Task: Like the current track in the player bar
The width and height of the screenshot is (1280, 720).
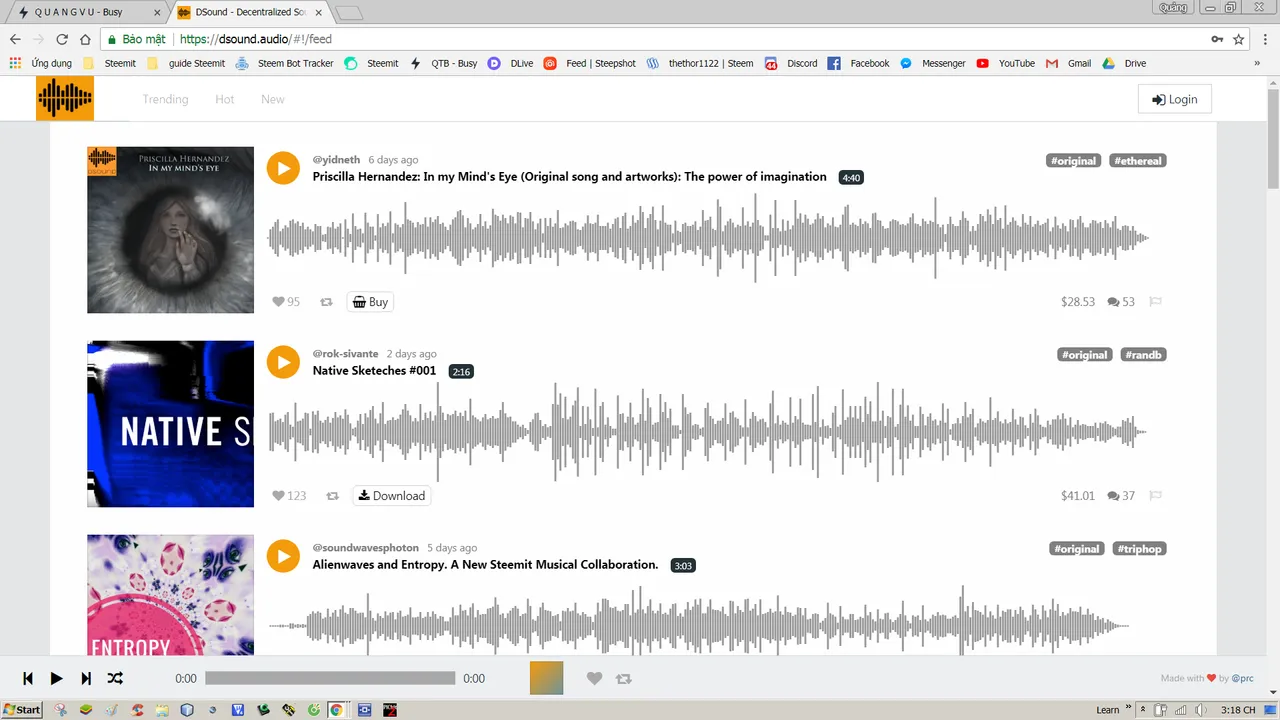Action: click(594, 678)
